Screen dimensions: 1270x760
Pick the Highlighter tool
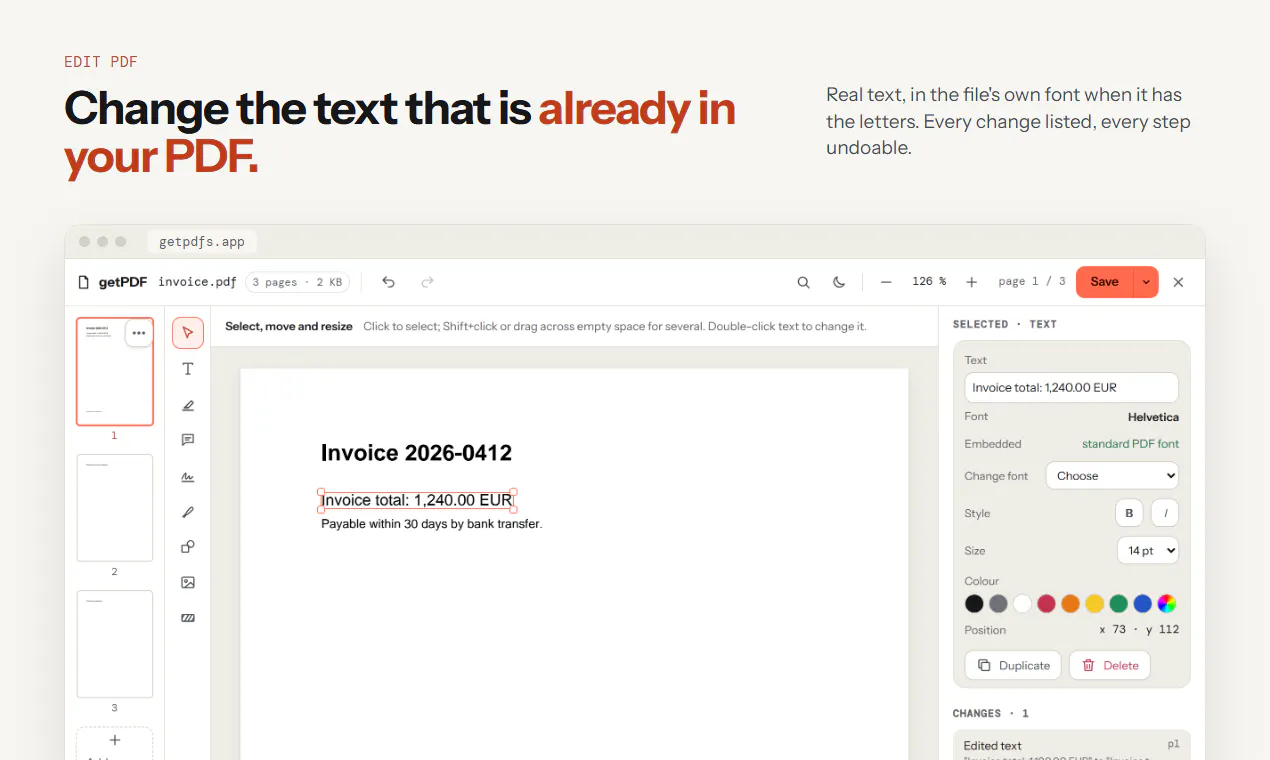188,405
